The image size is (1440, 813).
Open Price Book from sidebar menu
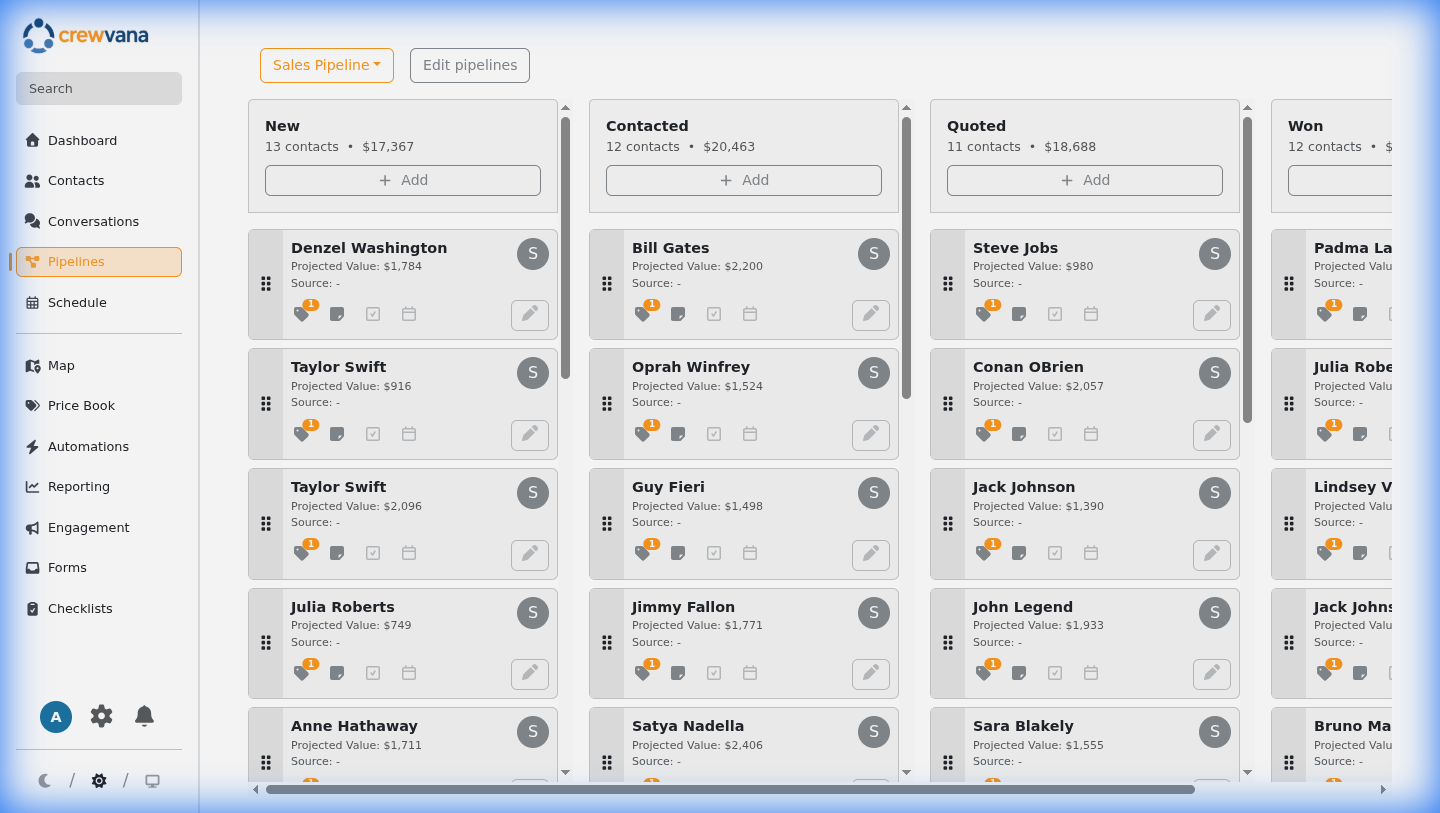point(81,406)
